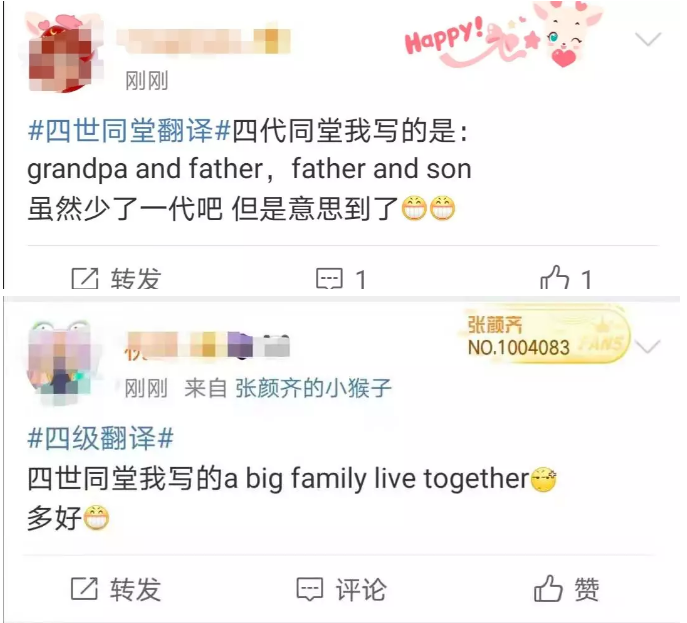Expand the second post's chevron menu
Viewport: 687px width, 623px height.
point(648,347)
